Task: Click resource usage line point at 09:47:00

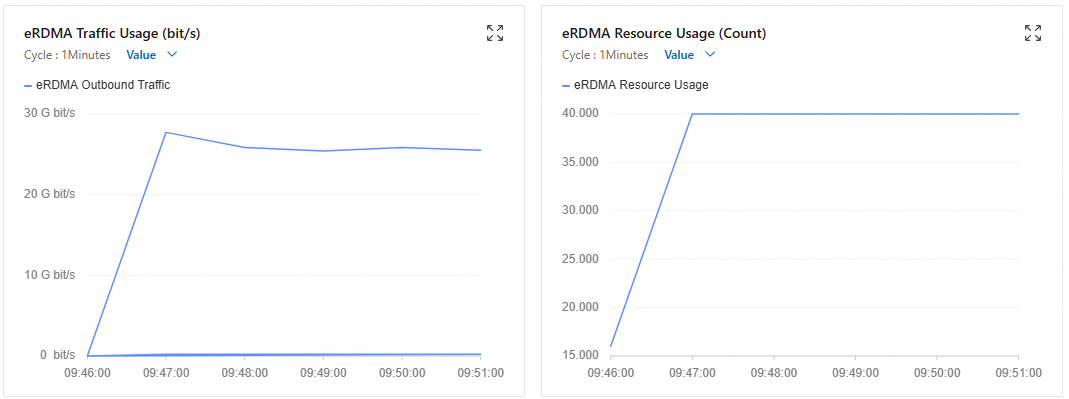Action: coord(693,114)
